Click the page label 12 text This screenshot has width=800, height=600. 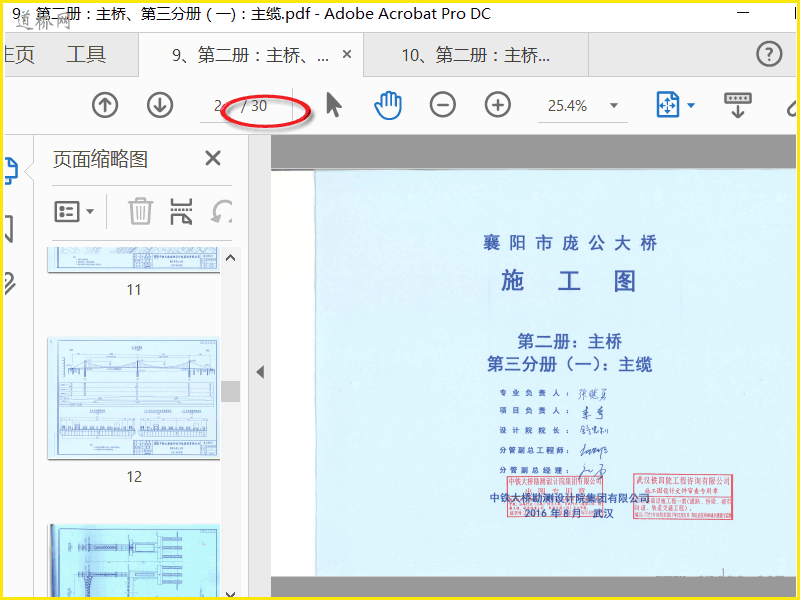(134, 477)
